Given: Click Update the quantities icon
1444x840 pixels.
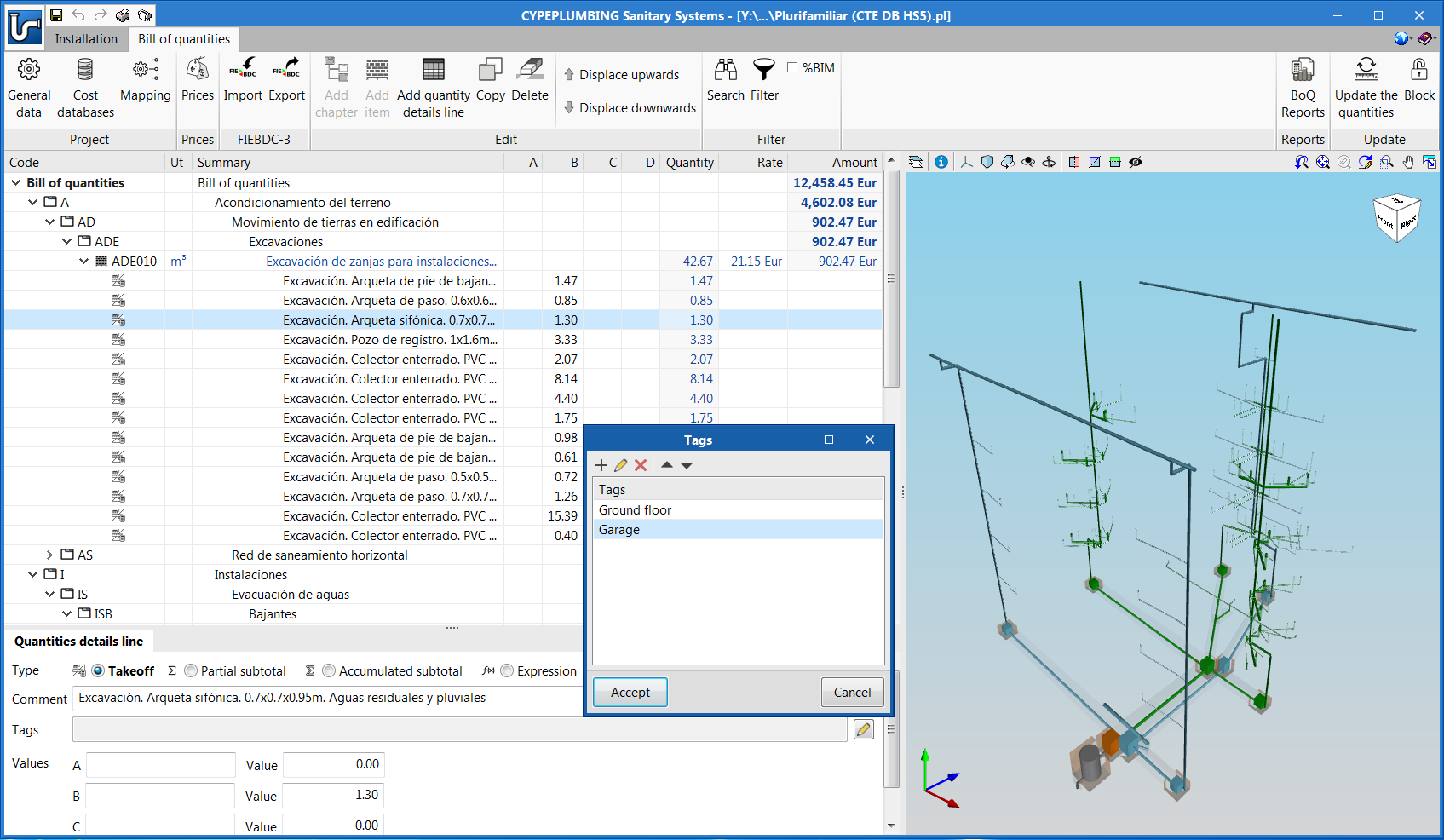Looking at the screenshot, I should (1366, 71).
